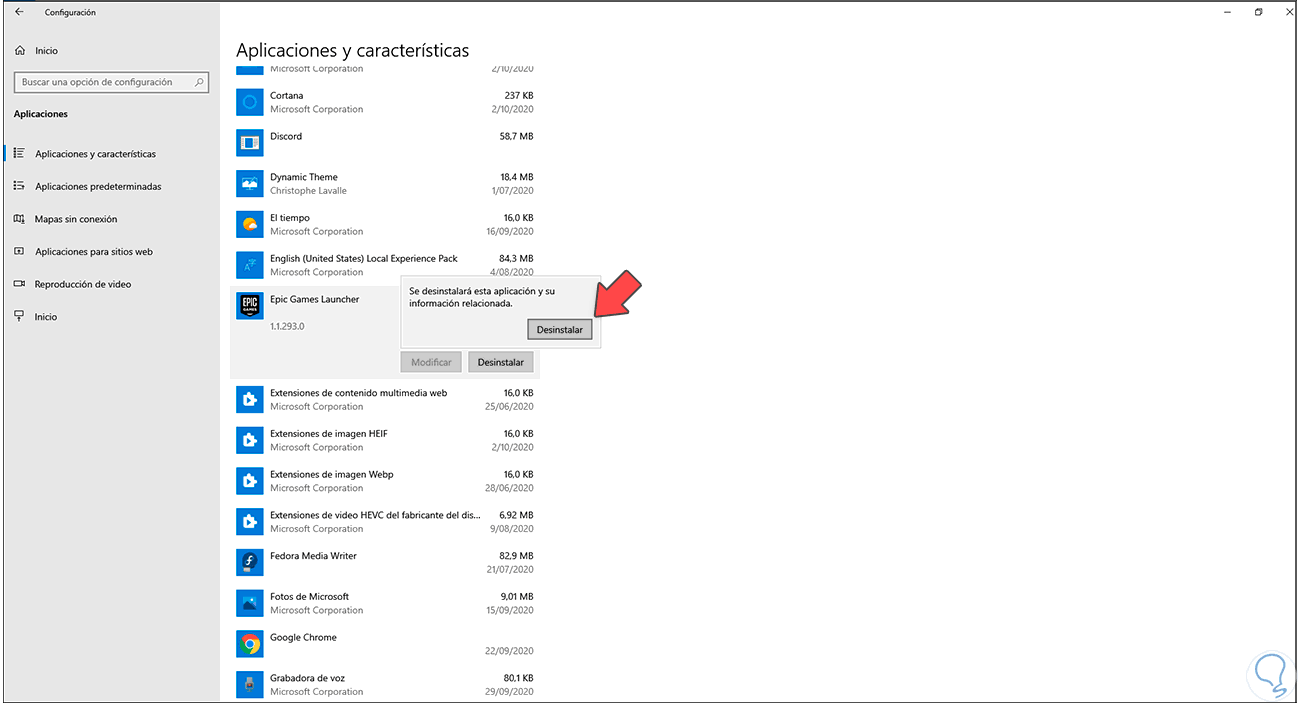Select English (United States) Local Experience Pack
This screenshot has height=703, width=1300.
(x=364, y=258)
